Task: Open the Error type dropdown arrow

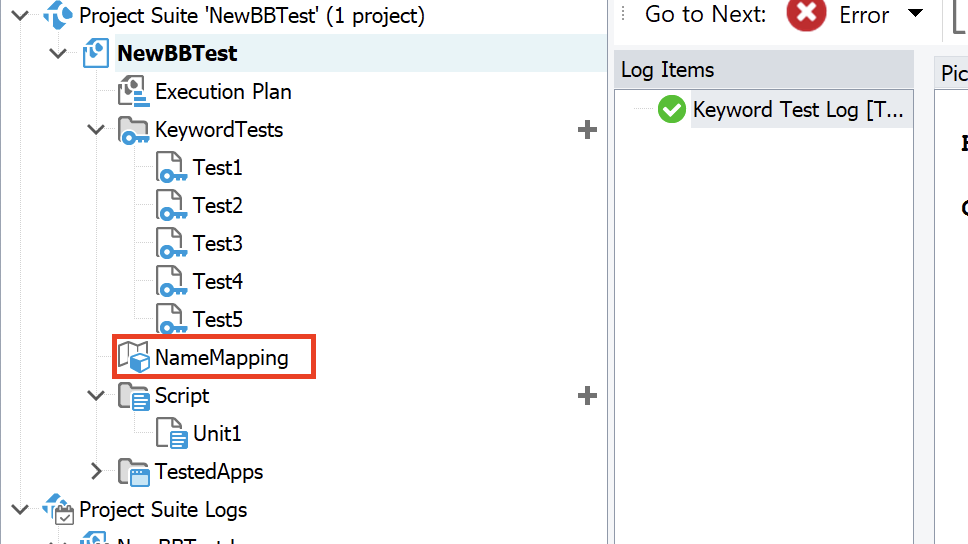Action: coord(914,15)
